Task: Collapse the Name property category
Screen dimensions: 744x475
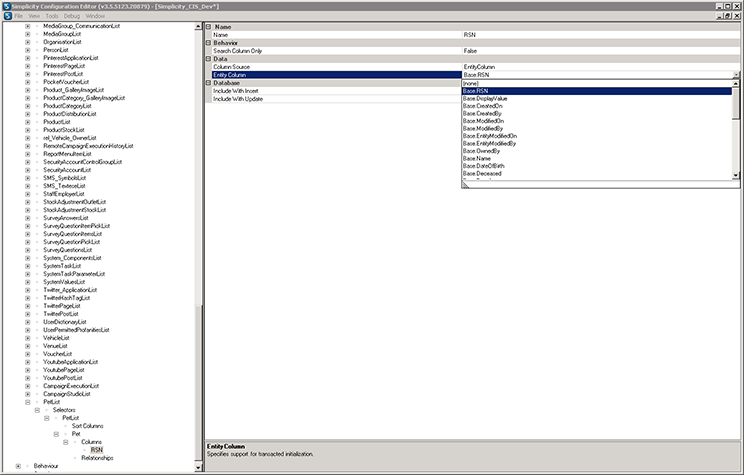Action: click(208, 27)
